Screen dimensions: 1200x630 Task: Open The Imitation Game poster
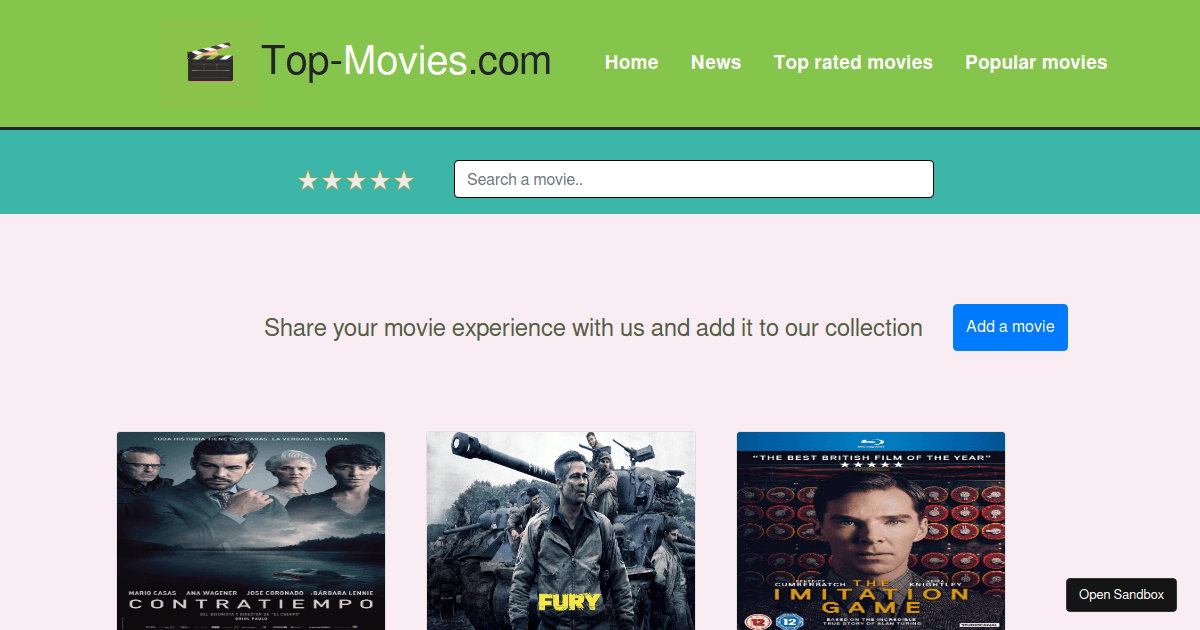[x=870, y=530]
